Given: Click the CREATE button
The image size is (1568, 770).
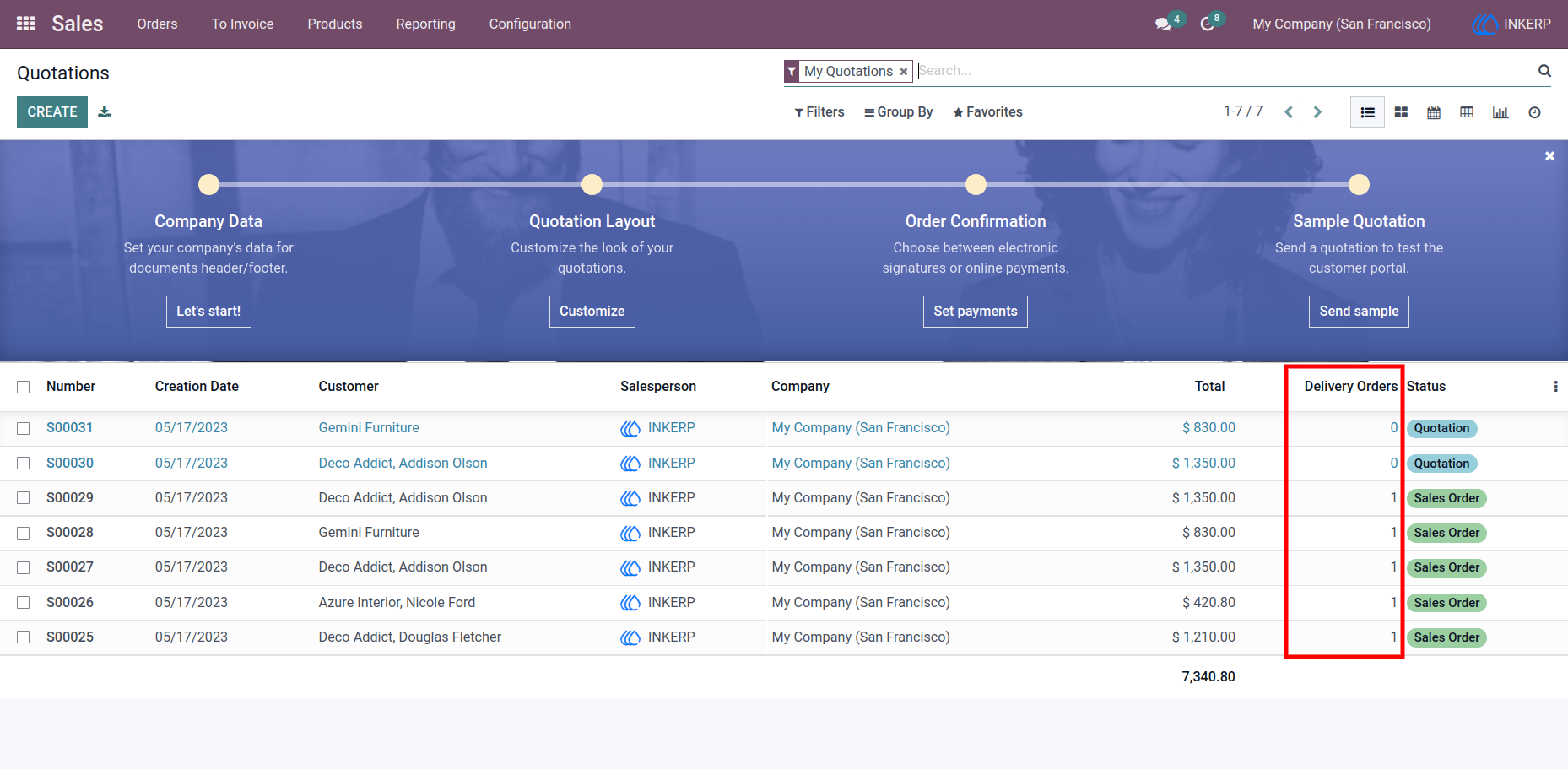Looking at the screenshot, I should click(x=52, y=112).
